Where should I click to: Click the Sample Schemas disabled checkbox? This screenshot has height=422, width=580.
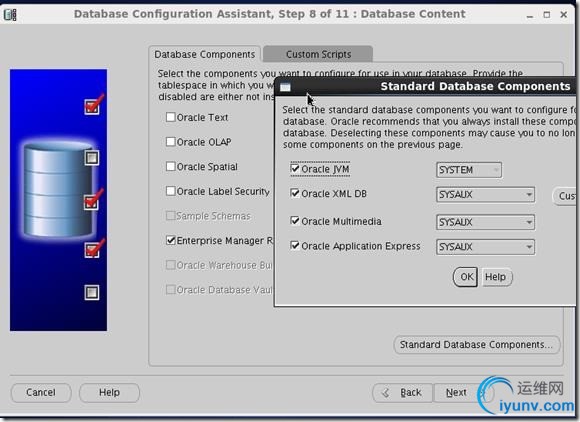171,216
